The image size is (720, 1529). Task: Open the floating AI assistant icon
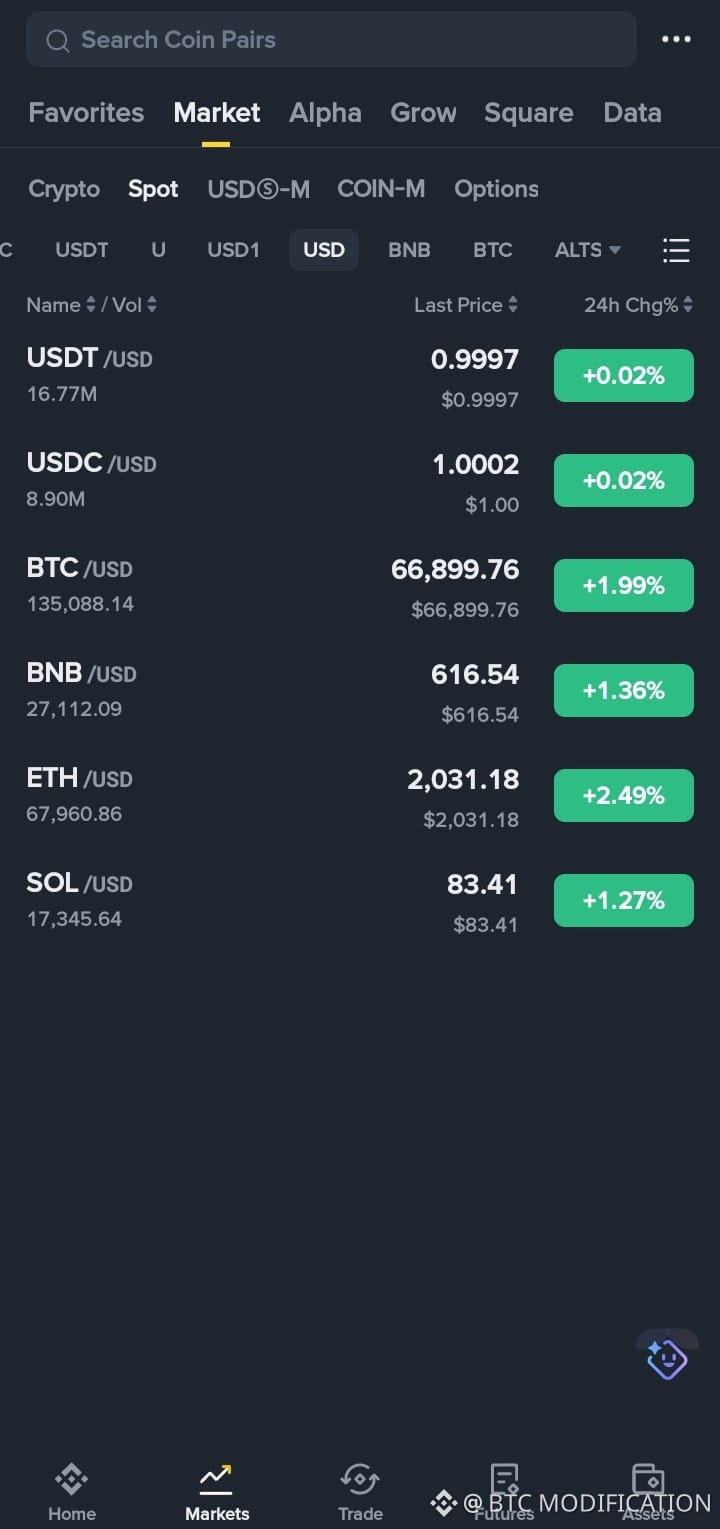coord(667,1357)
